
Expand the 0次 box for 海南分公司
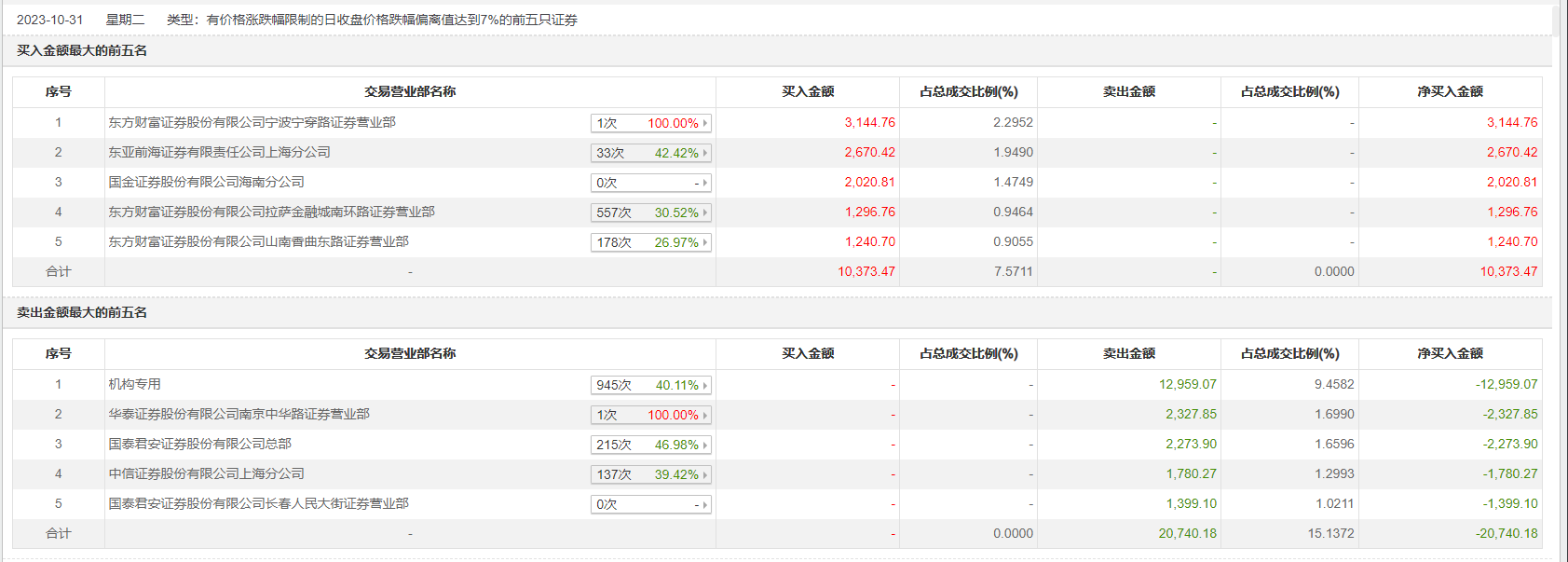[651, 183]
